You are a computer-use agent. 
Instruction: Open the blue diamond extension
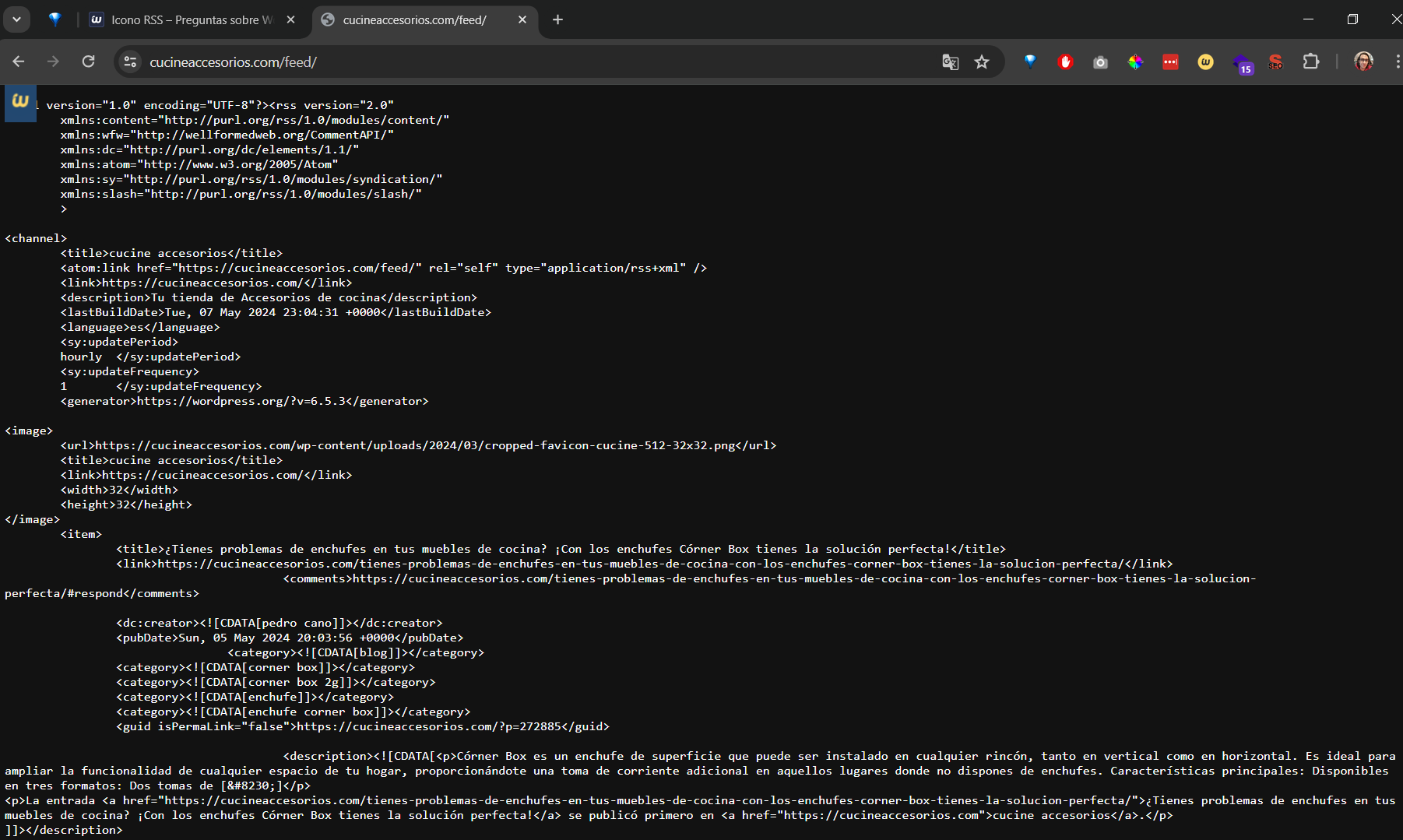pyautogui.click(x=1030, y=62)
